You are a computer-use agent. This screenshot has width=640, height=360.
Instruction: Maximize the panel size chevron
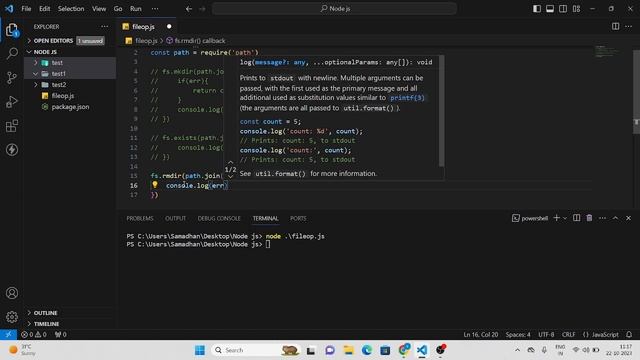[x=616, y=218]
